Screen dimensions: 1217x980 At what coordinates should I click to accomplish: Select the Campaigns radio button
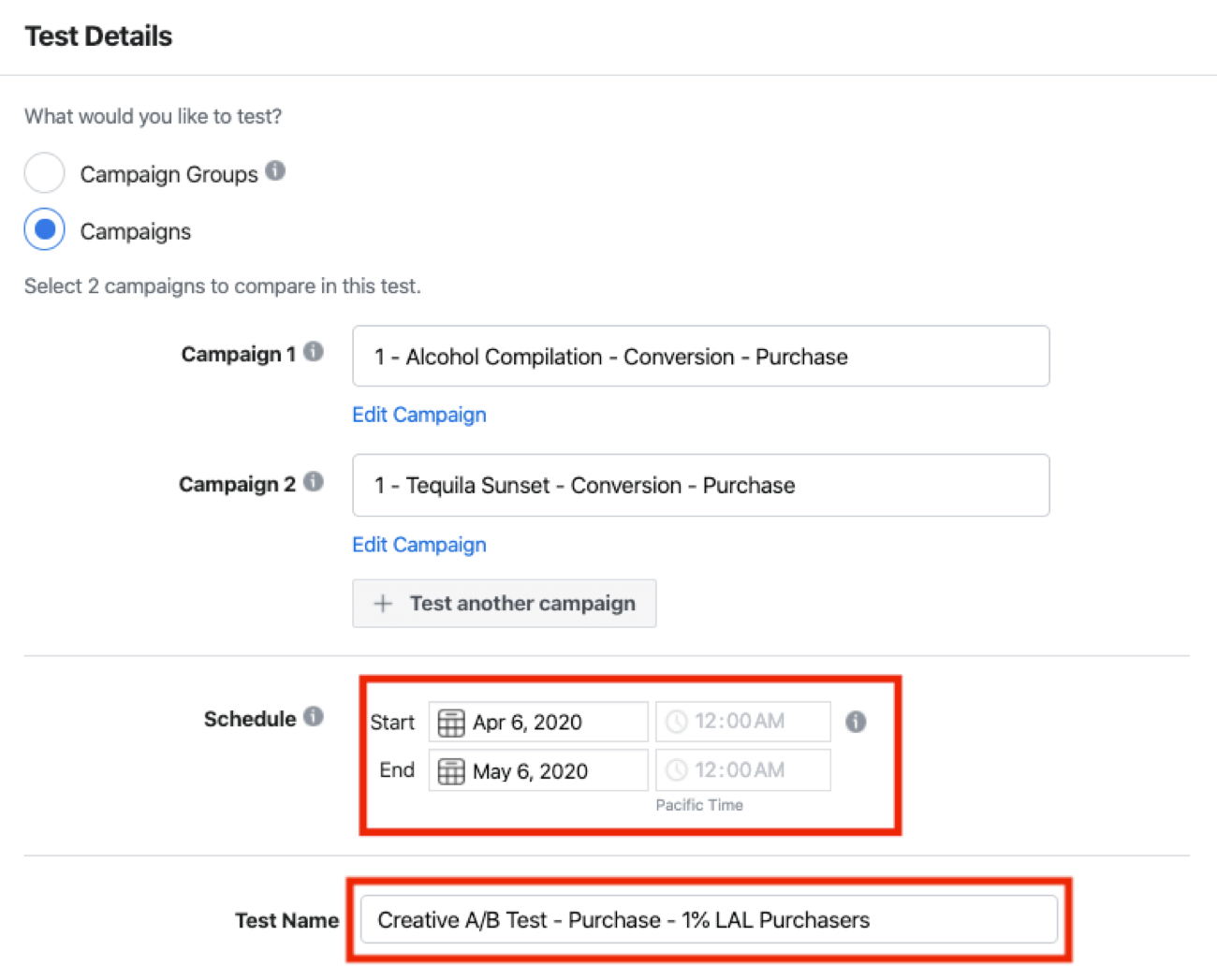click(44, 228)
